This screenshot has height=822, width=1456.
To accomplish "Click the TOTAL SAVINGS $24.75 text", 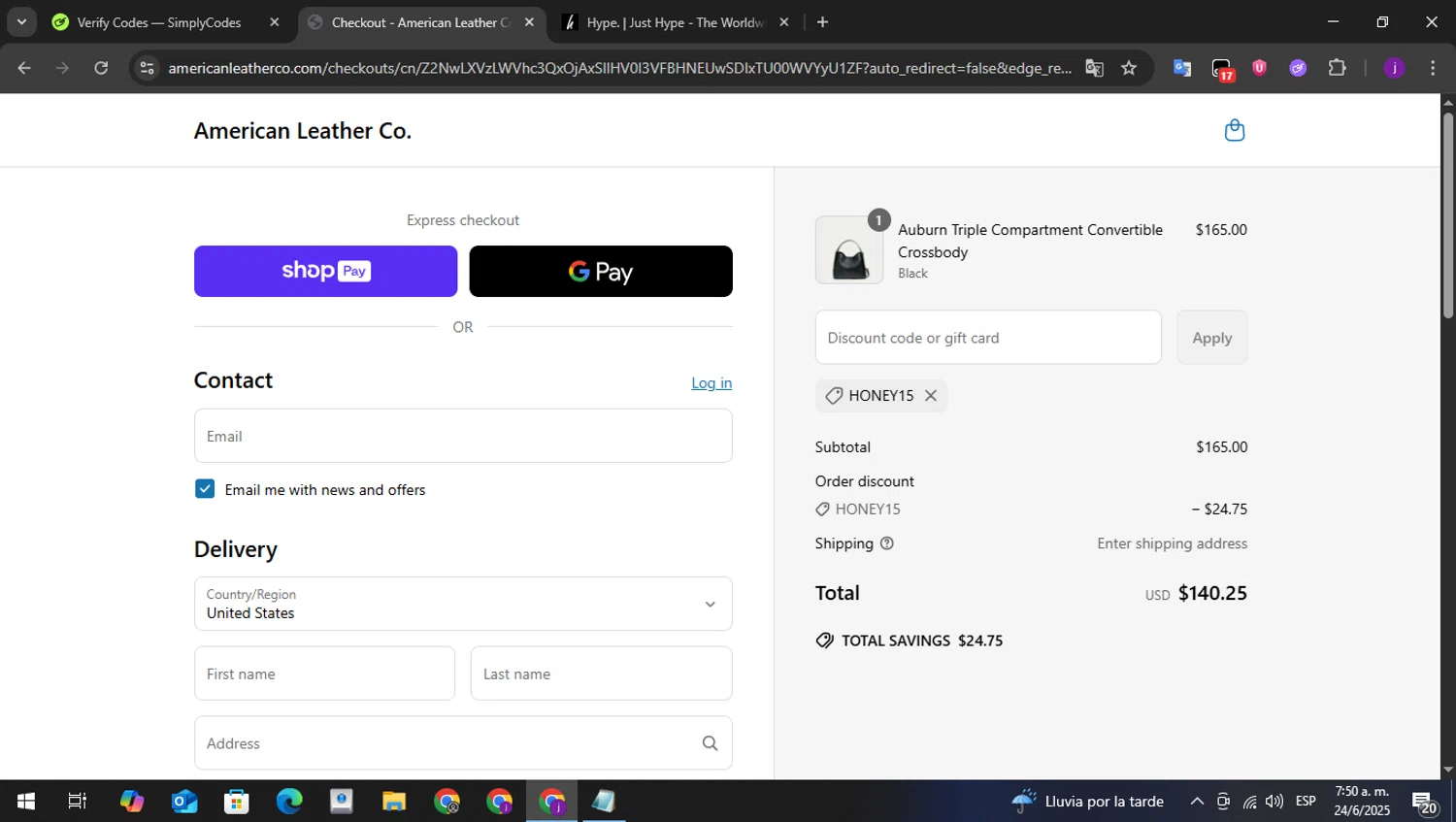I will pos(922,641).
